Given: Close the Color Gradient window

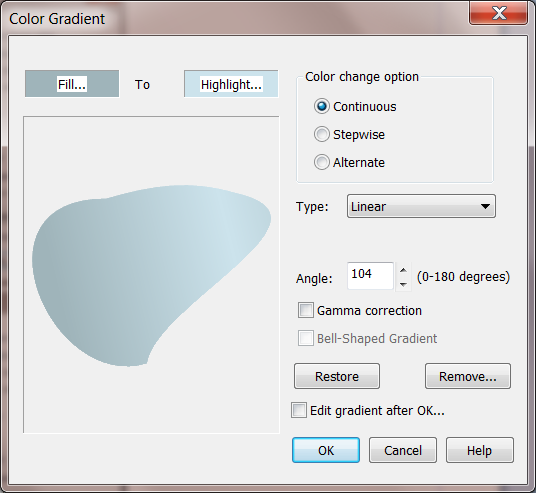Looking at the screenshot, I should 499,13.
